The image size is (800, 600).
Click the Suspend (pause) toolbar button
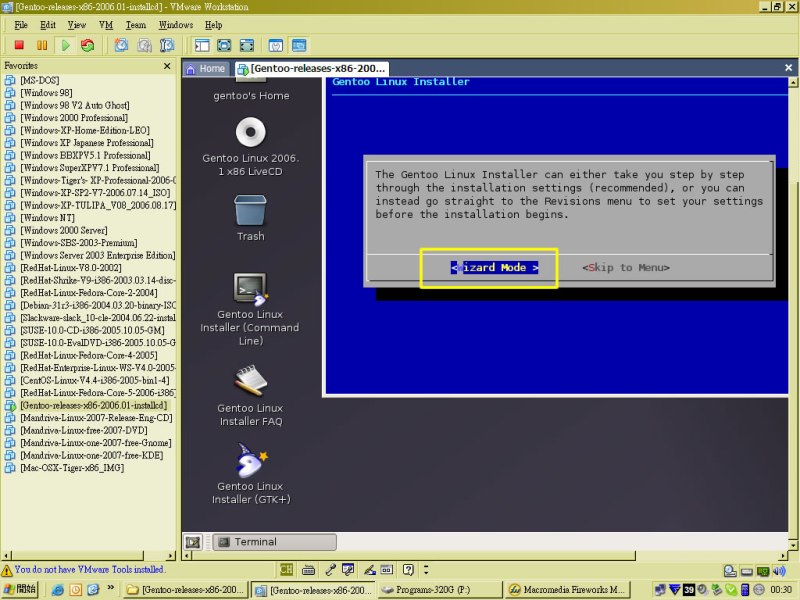pyautogui.click(x=42, y=45)
